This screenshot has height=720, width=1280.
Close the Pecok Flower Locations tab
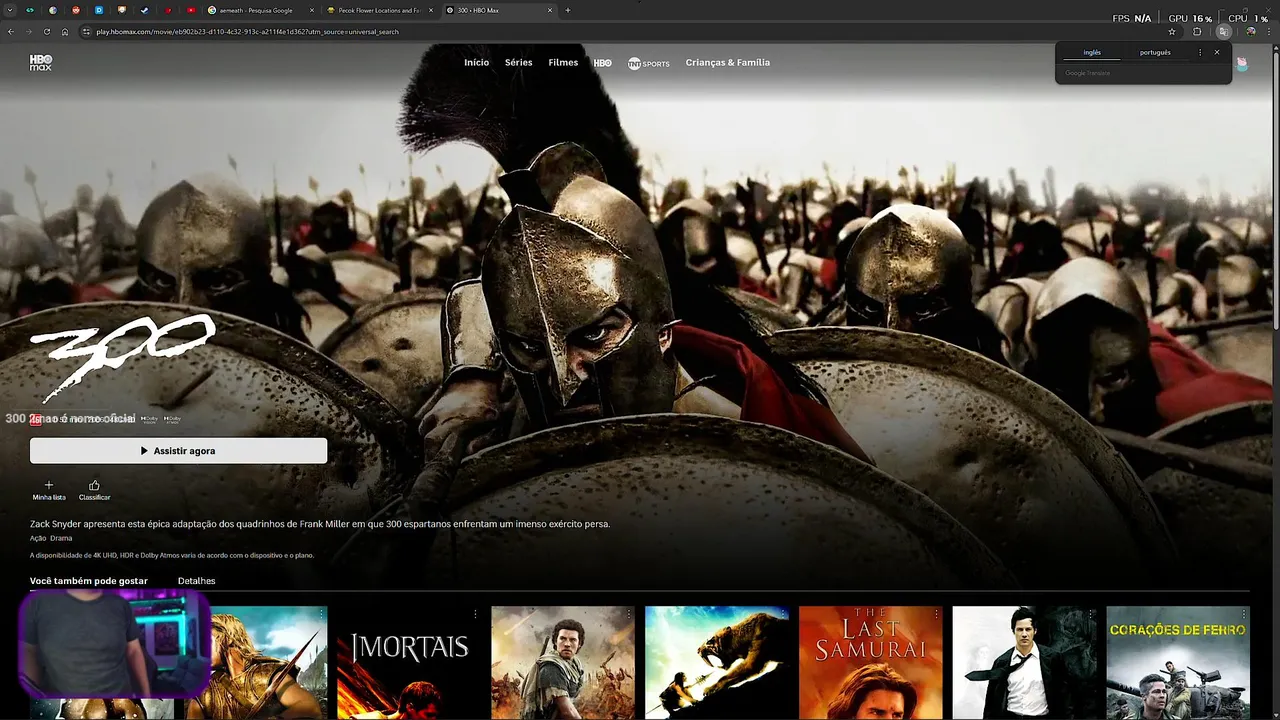(431, 10)
